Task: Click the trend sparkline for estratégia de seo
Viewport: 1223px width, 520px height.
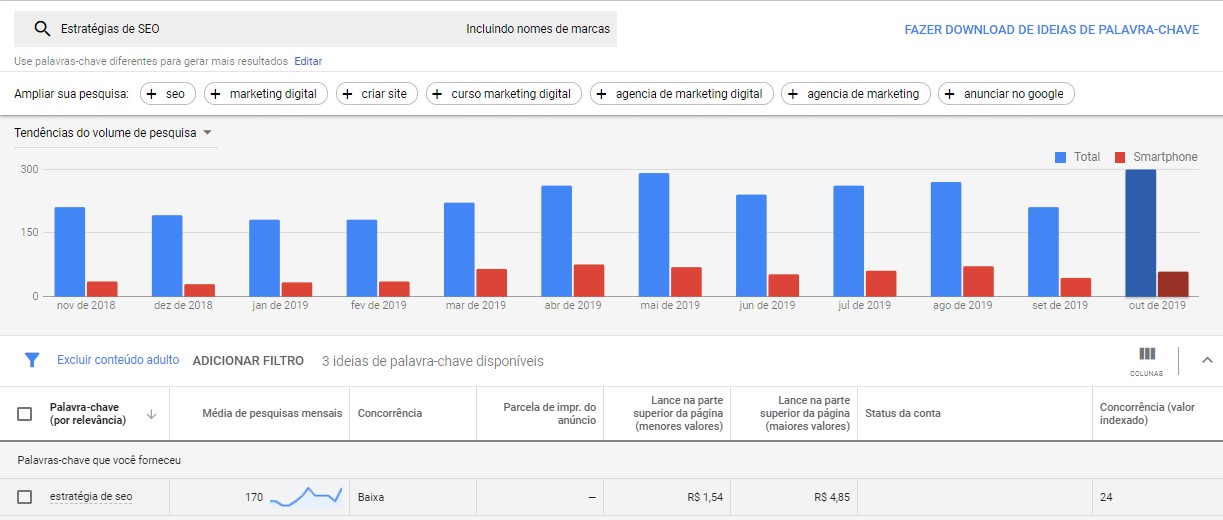Action: point(307,496)
